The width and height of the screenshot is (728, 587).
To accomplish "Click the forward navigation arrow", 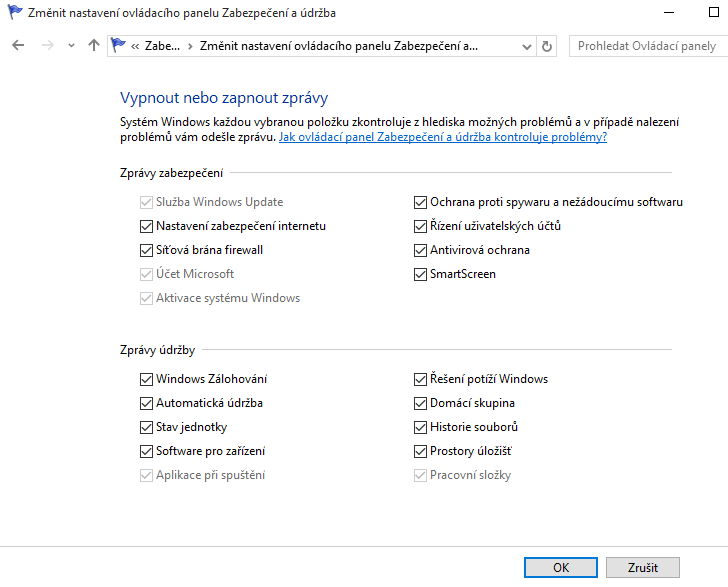I will [x=47, y=46].
